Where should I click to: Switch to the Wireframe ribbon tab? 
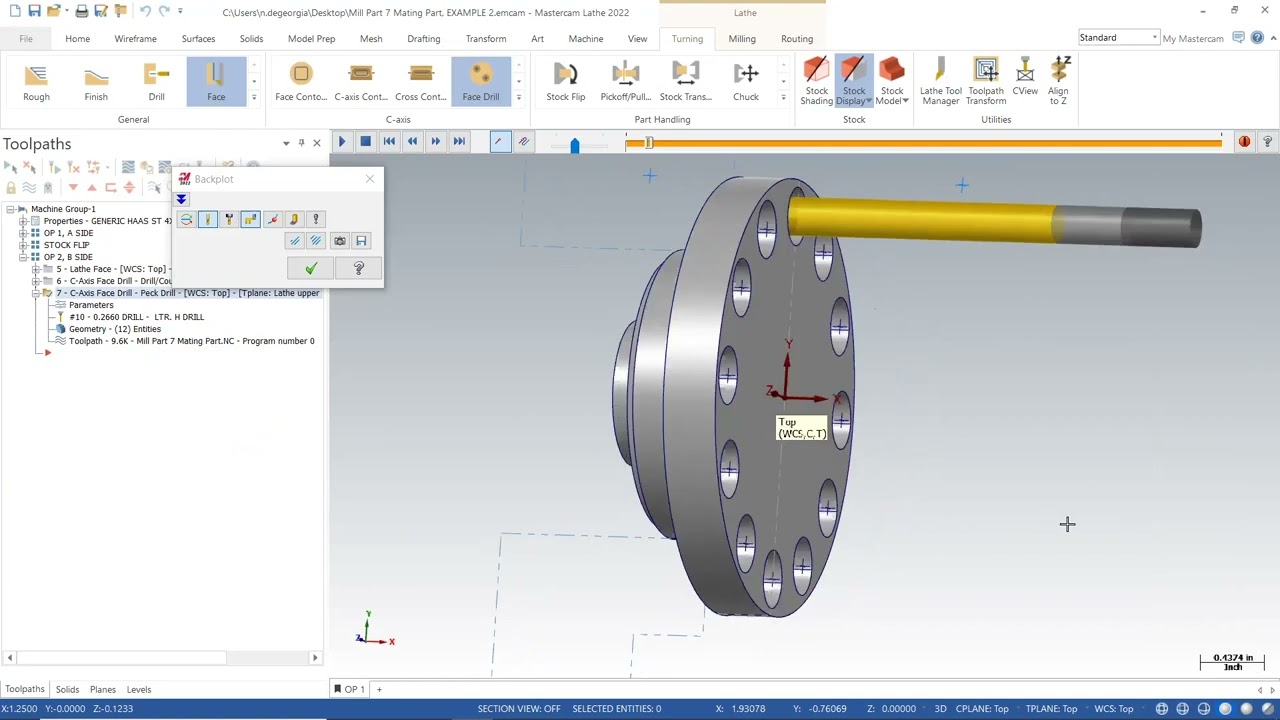(135, 39)
